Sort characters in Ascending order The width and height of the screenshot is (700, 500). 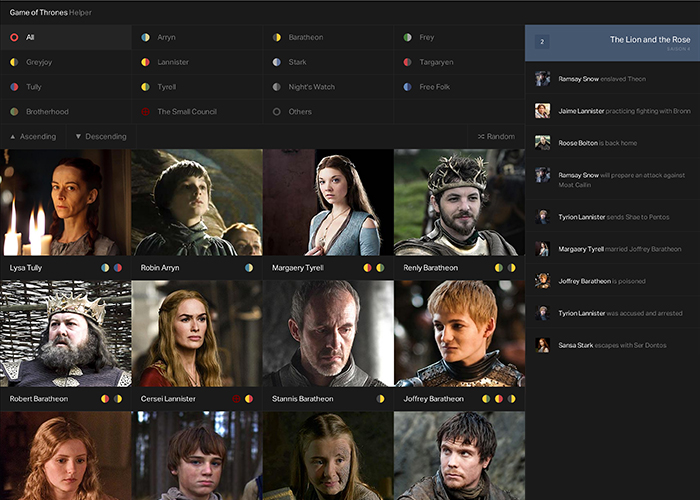(33, 137)
